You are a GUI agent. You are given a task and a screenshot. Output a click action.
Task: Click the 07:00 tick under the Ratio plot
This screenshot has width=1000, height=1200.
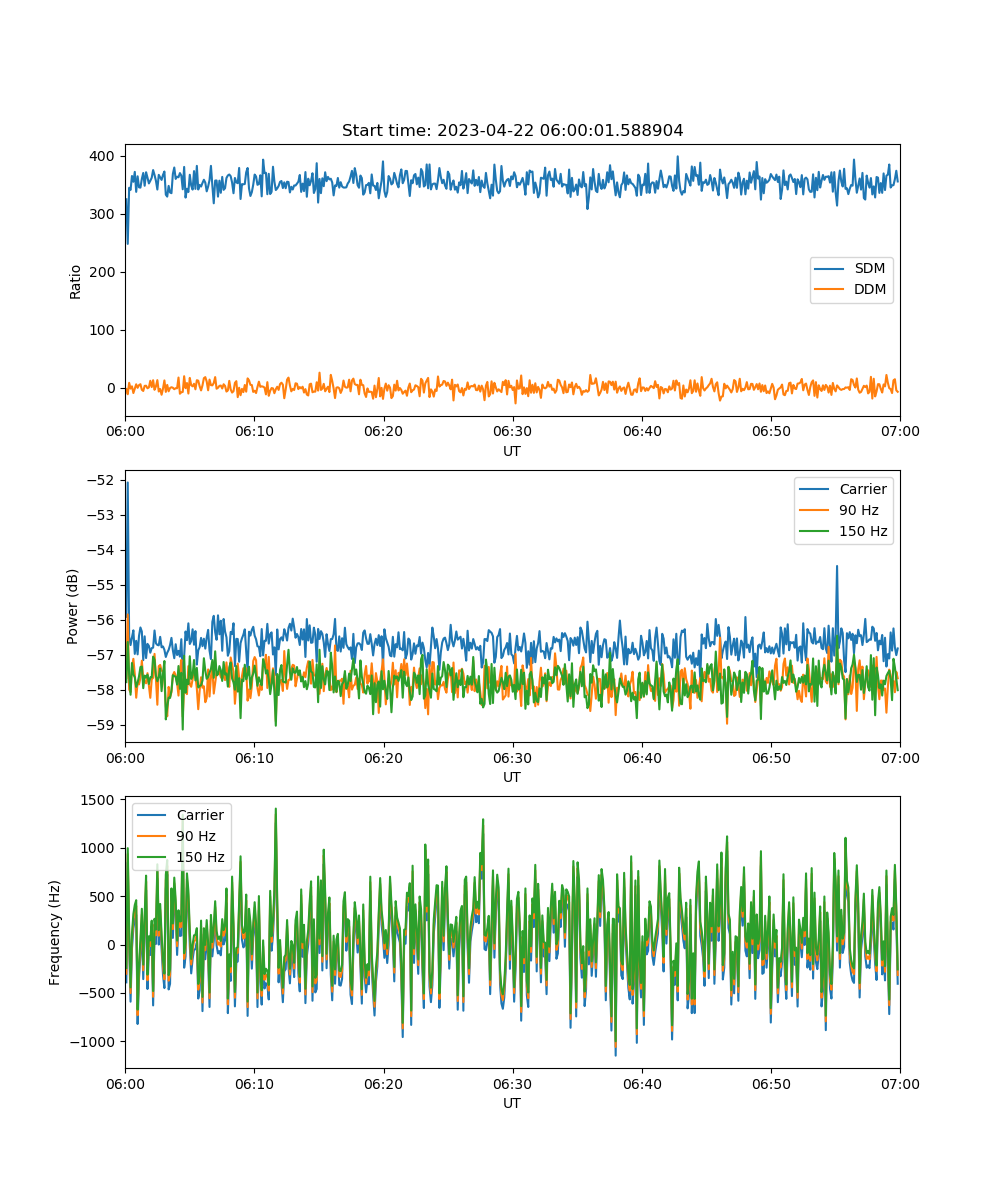[899, 431]
